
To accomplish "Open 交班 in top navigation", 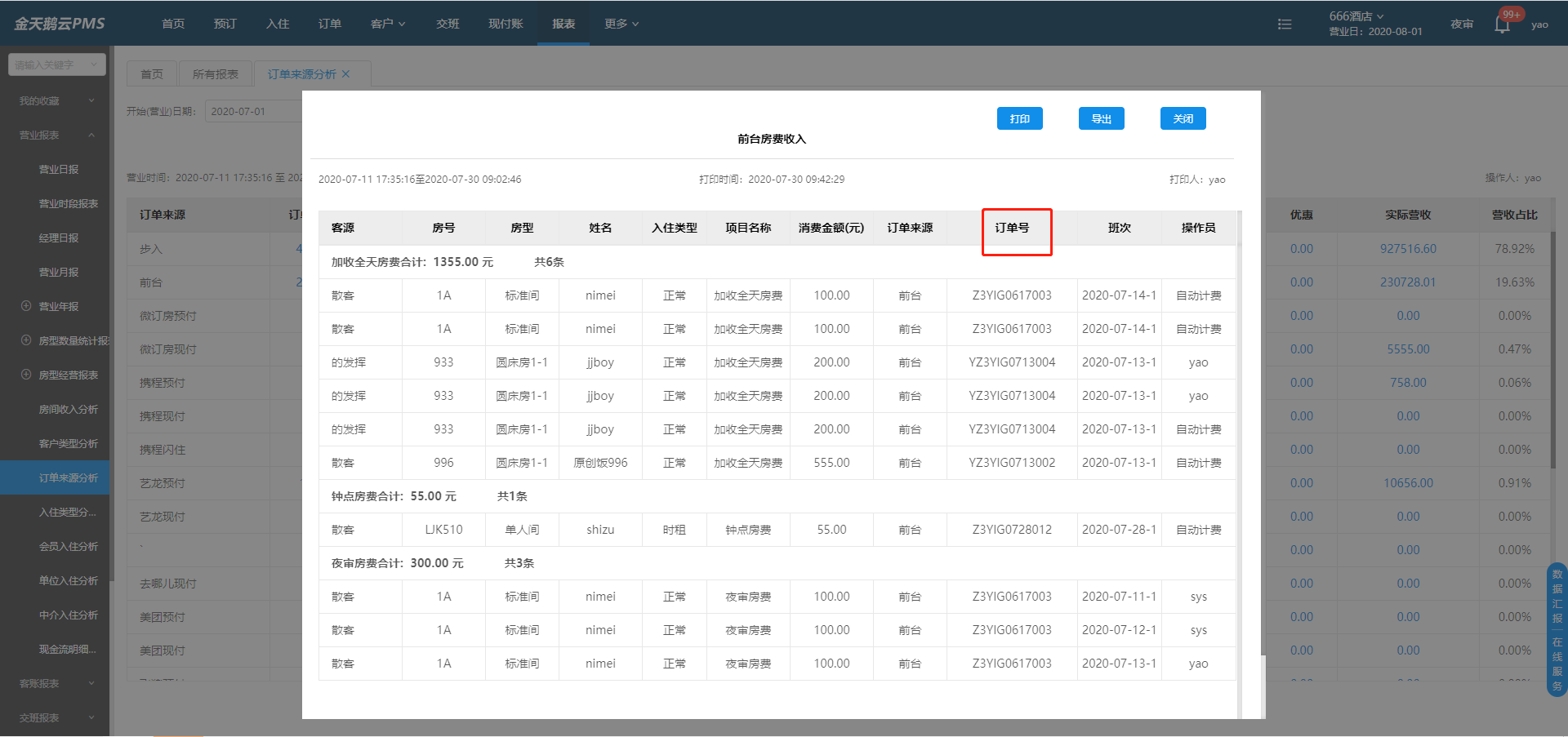I will pyautogui.click(x=448, y=24).
